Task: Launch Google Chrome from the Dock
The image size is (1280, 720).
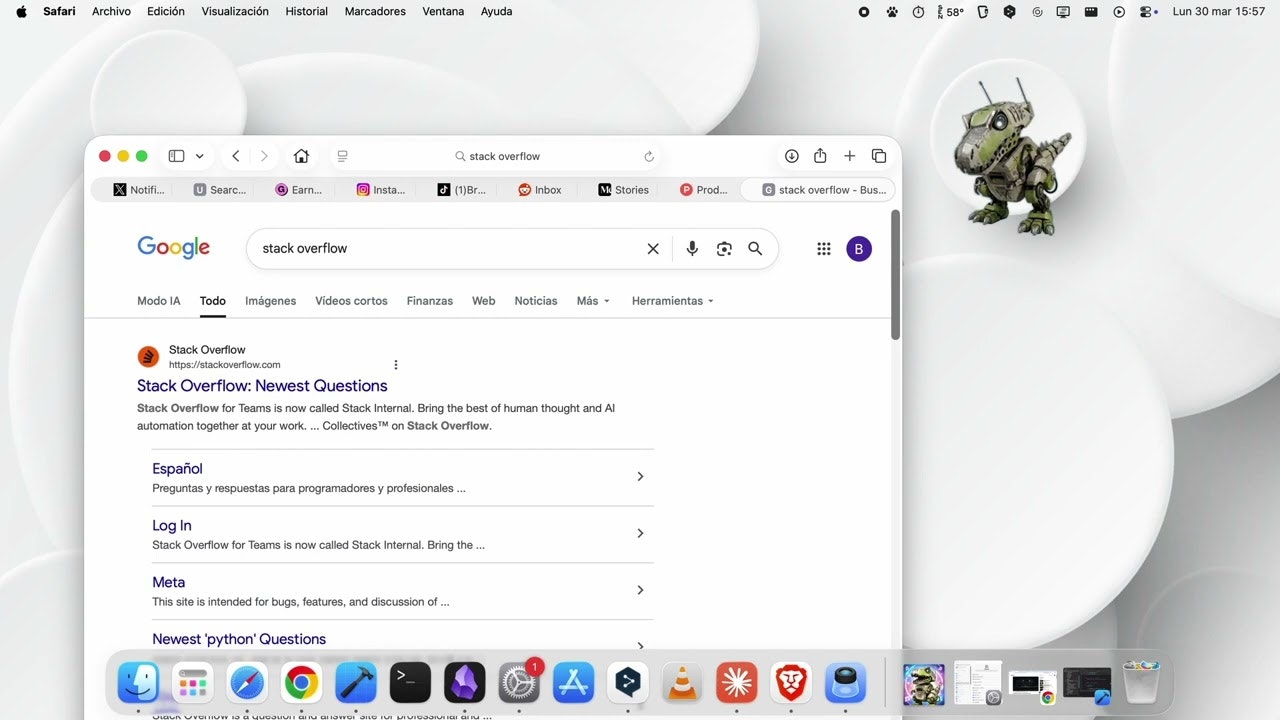Action: click(x=301, y=683)
